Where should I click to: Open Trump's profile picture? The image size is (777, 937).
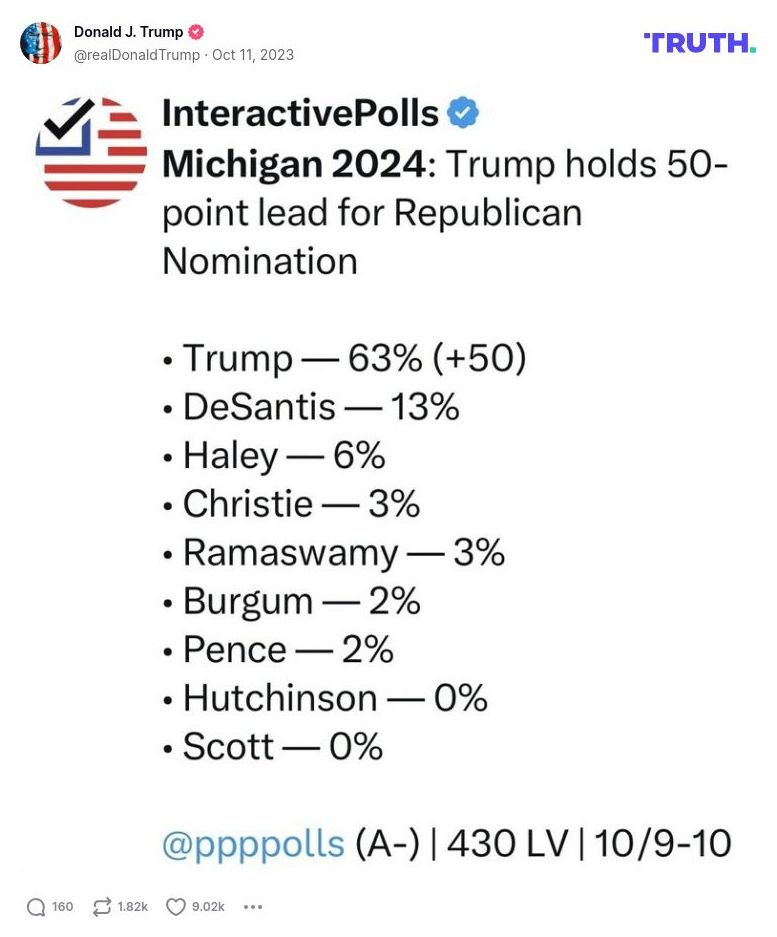point(42,43)
